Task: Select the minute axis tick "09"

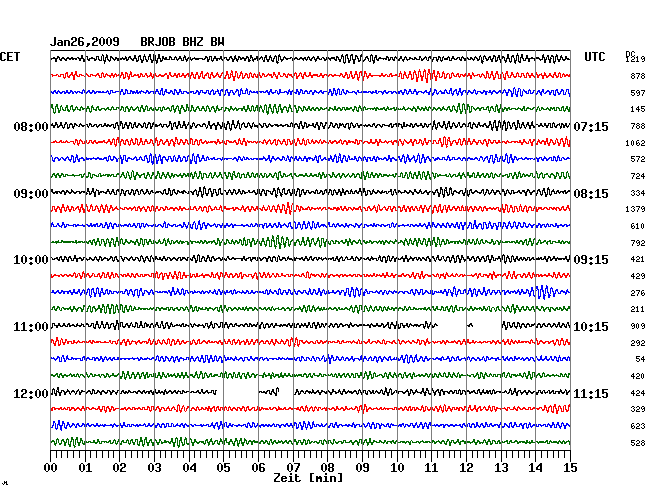Action: click(x=362, y=468)
